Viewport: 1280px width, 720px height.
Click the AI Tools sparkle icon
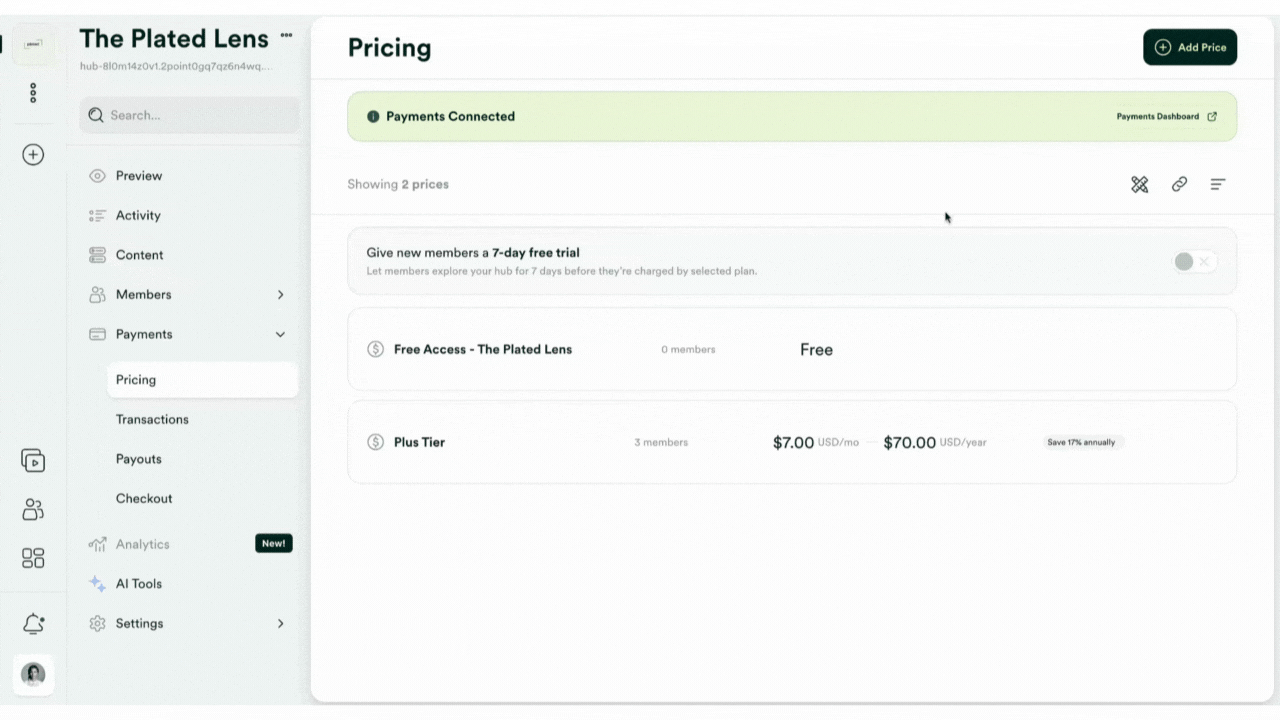[97, 584]
